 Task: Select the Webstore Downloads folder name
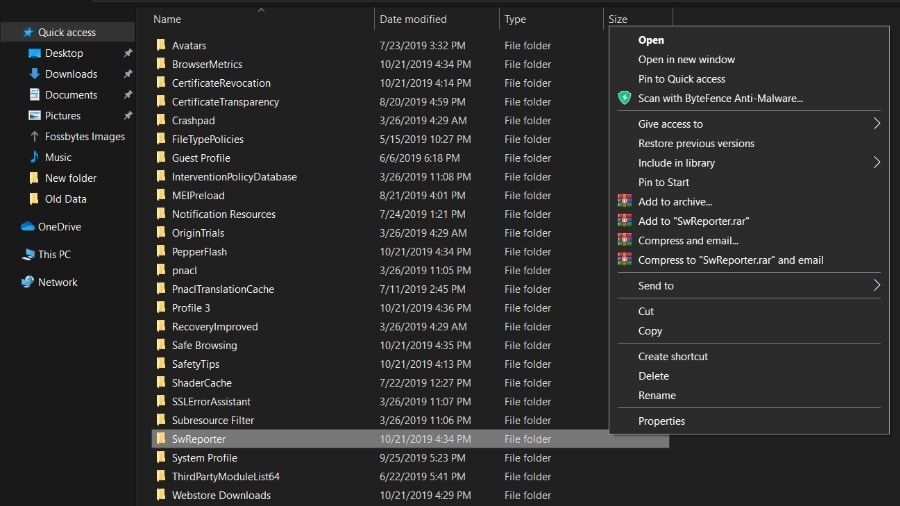point(221,495)
